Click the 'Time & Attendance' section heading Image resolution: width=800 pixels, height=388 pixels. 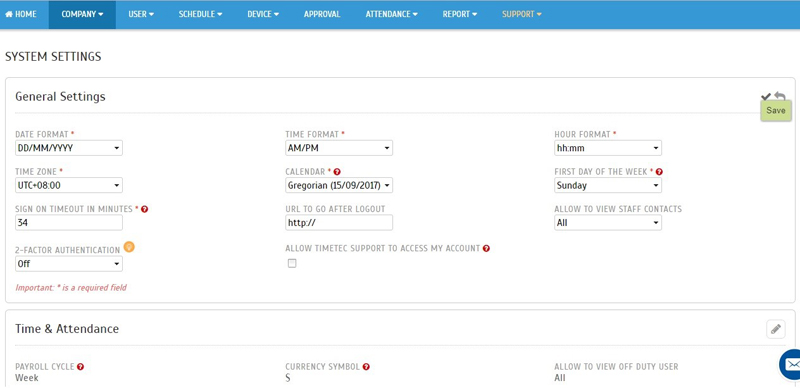(x=67, y=329)
